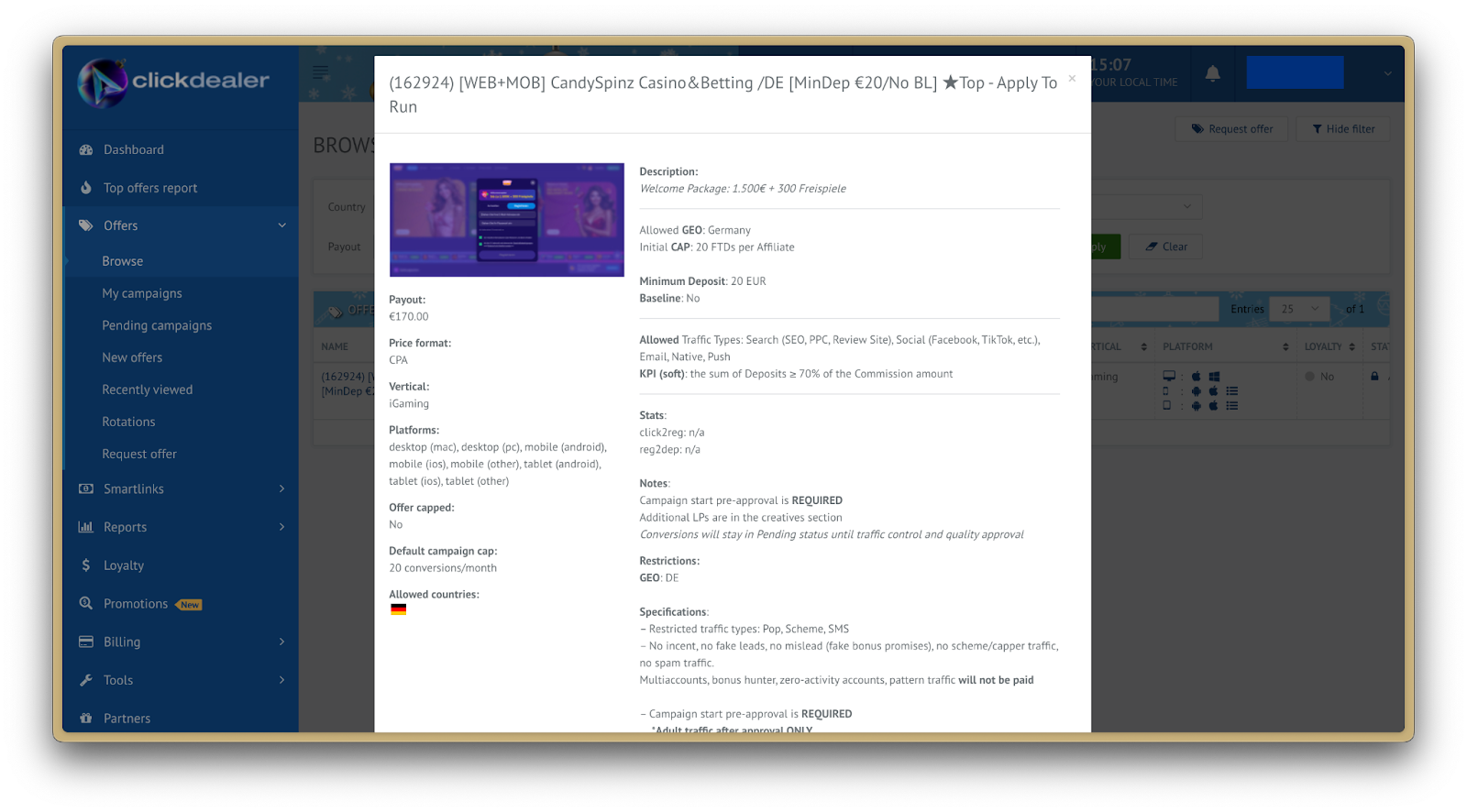The height and width of the screenshot is (812, 1467).
Task: Click the Dashboard palette icon
Action: point(86,149)
